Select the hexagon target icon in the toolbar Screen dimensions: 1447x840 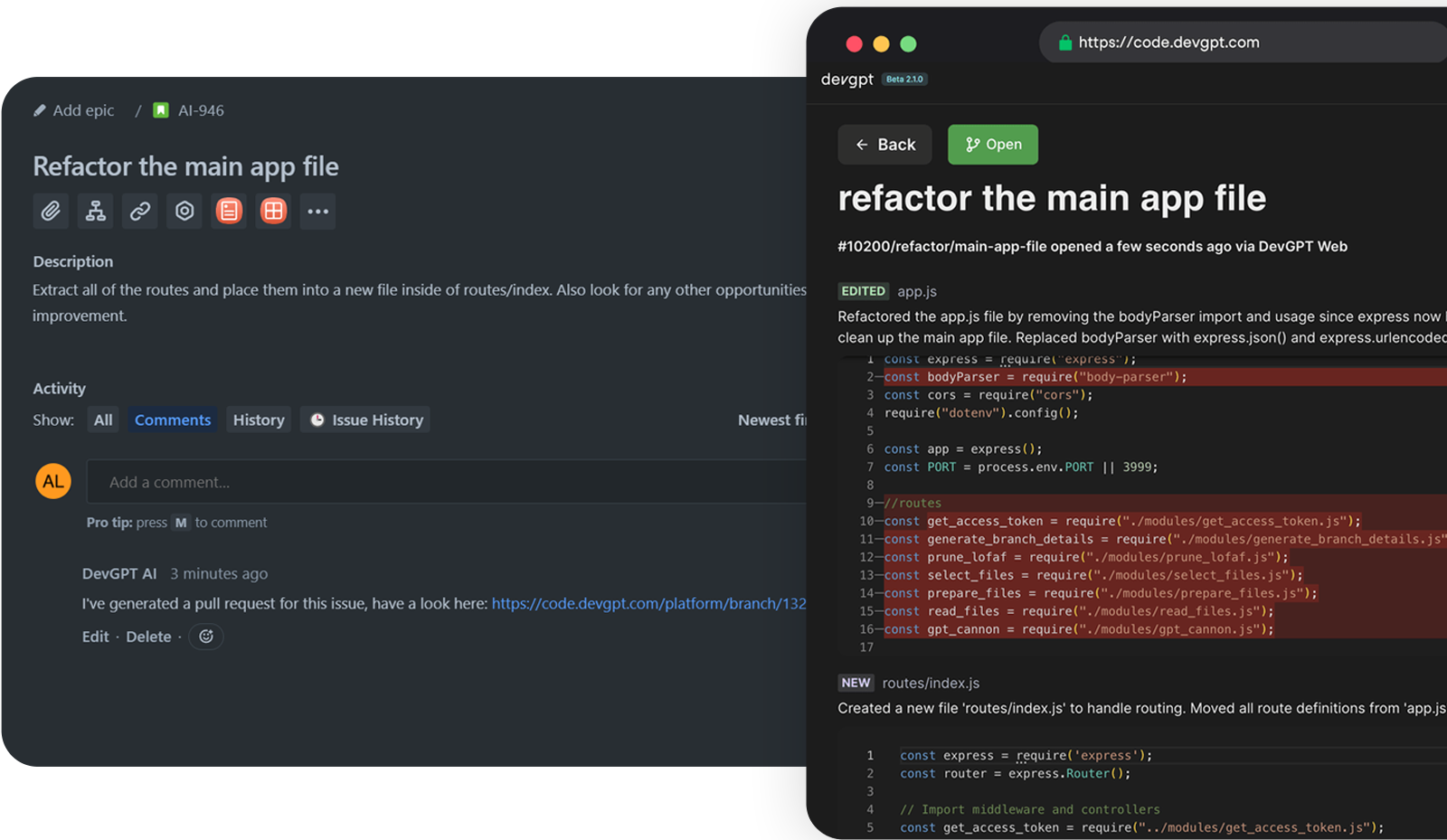coord(184,211)
